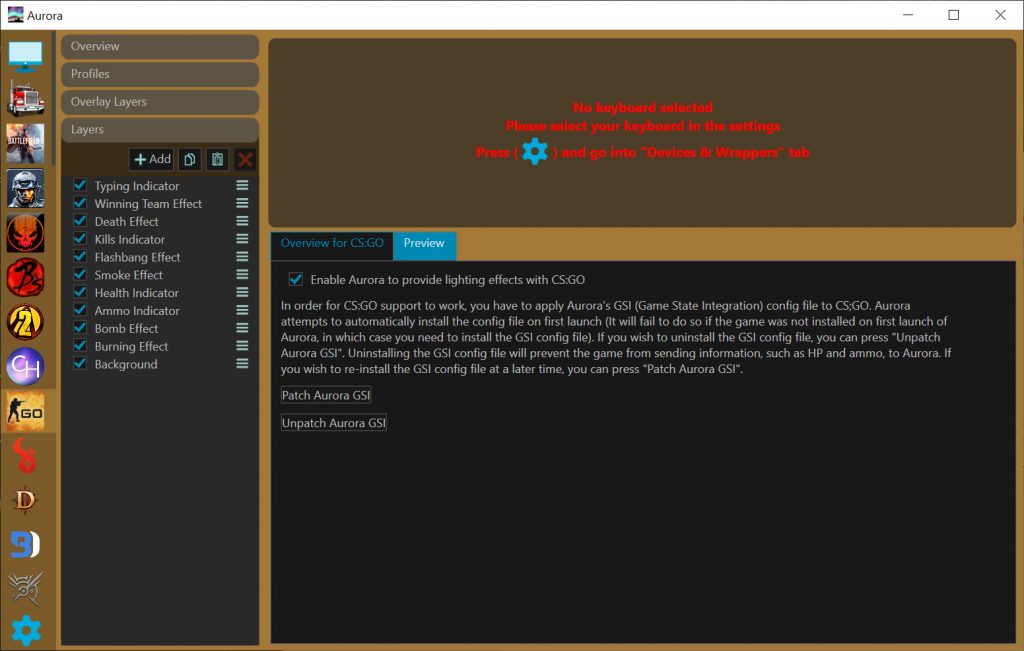Uncheck Enable Aurora lighting effects for CS:GO
This screenshot has height=651, width=1024.
tap(296, 279)
